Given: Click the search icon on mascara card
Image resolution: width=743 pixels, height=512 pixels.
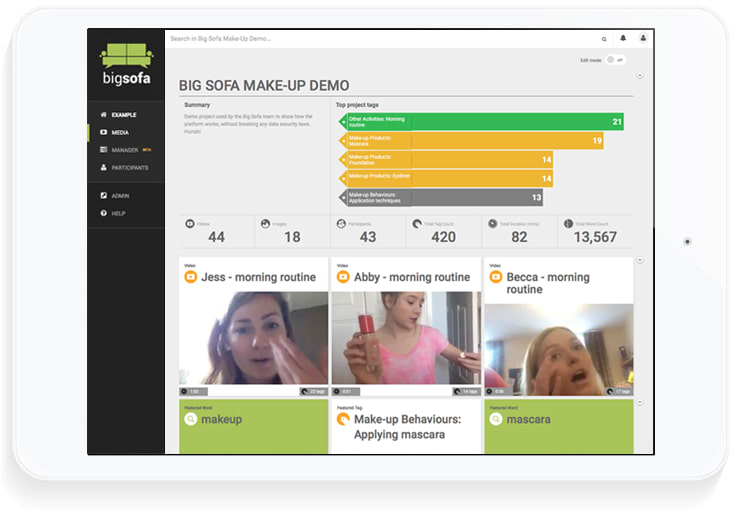Looking at the screenshot, I should coord(496,419).
